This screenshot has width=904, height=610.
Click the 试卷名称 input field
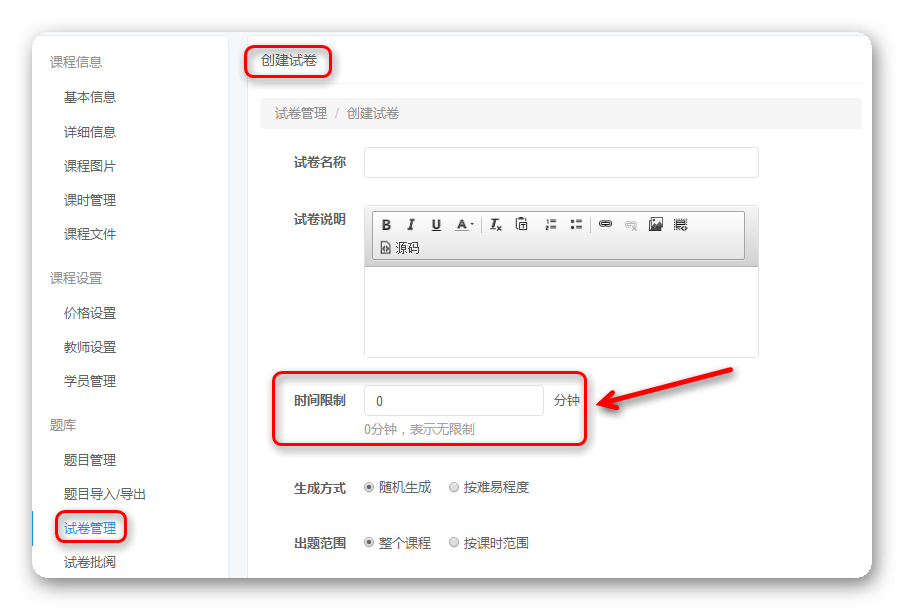pos(561,162)
